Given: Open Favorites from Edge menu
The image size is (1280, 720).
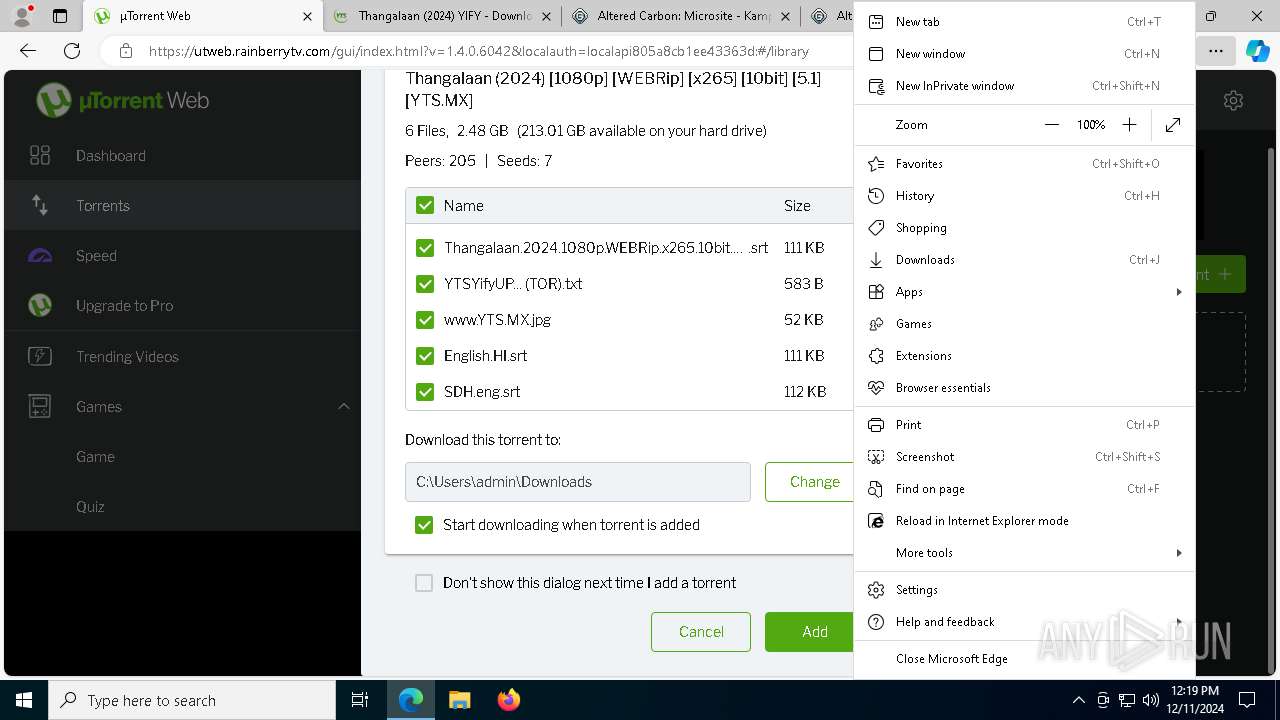Looking at the screenshot, I should (x=1024, y=163).
